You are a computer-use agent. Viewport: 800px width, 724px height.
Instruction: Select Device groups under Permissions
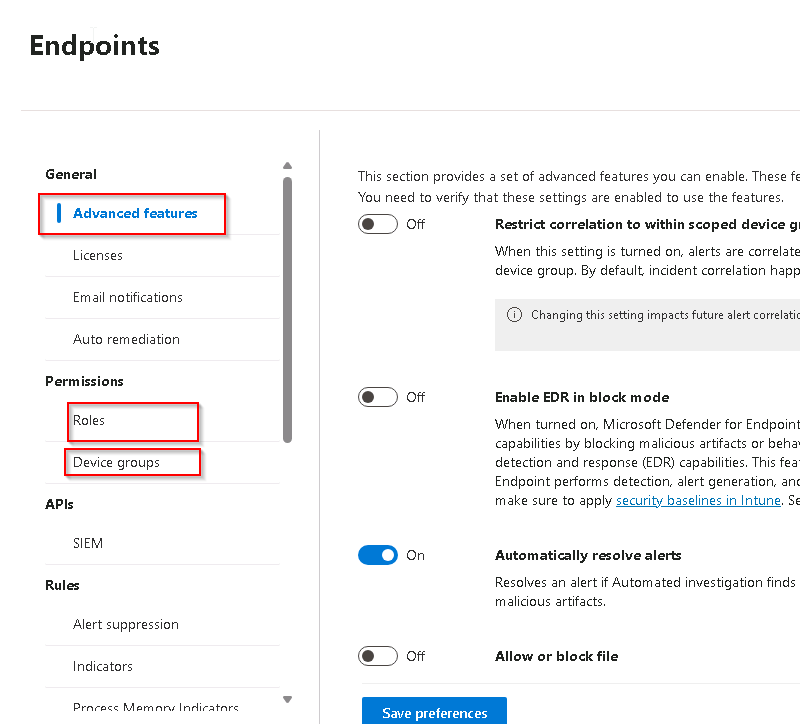116,462
